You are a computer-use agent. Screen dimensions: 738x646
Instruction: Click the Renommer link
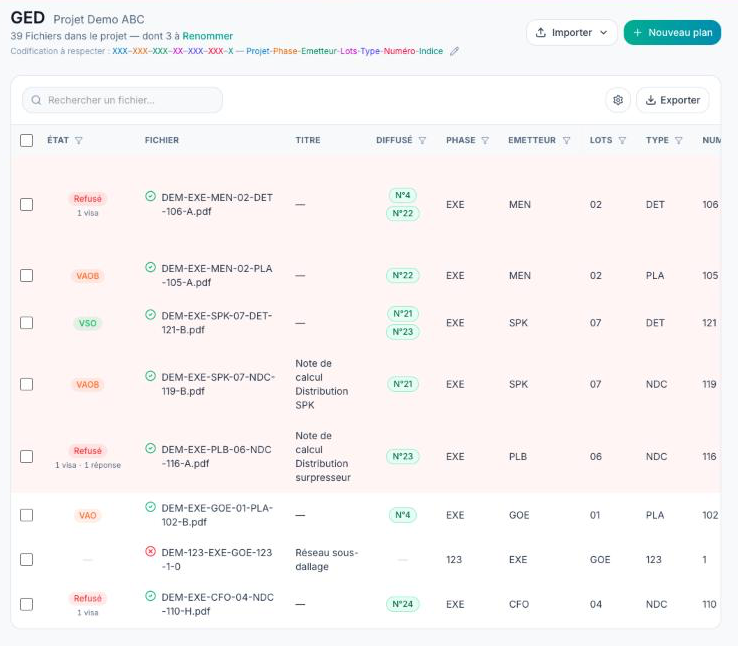pyautogui.click(x=208, y=36)
